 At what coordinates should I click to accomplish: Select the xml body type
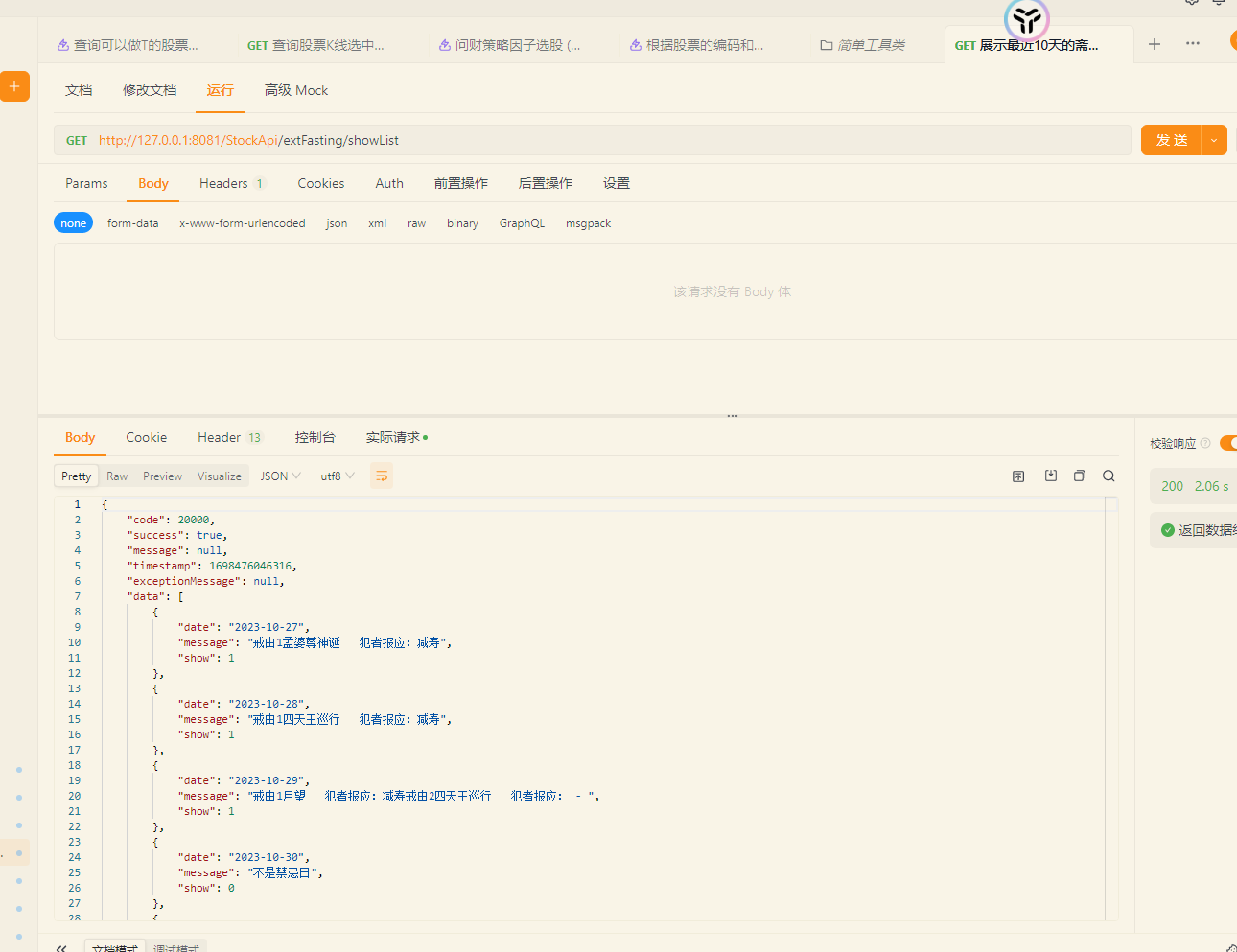click(x=377, y=223)
